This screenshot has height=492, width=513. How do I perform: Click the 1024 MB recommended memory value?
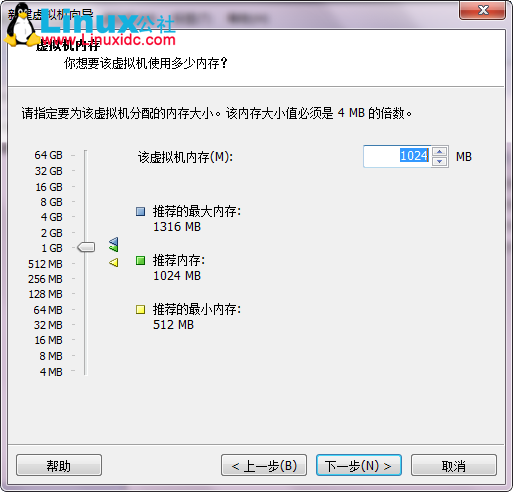click(x=177, y=276)
